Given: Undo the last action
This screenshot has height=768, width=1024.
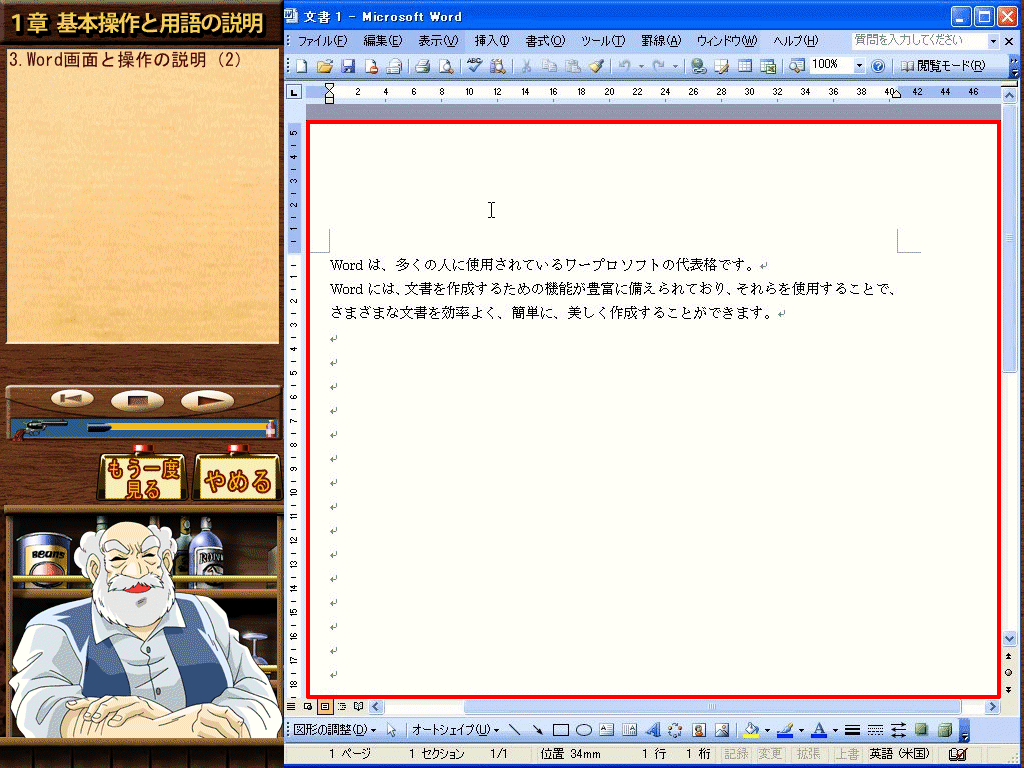Looking at the screenshot, I should [625, 66].
